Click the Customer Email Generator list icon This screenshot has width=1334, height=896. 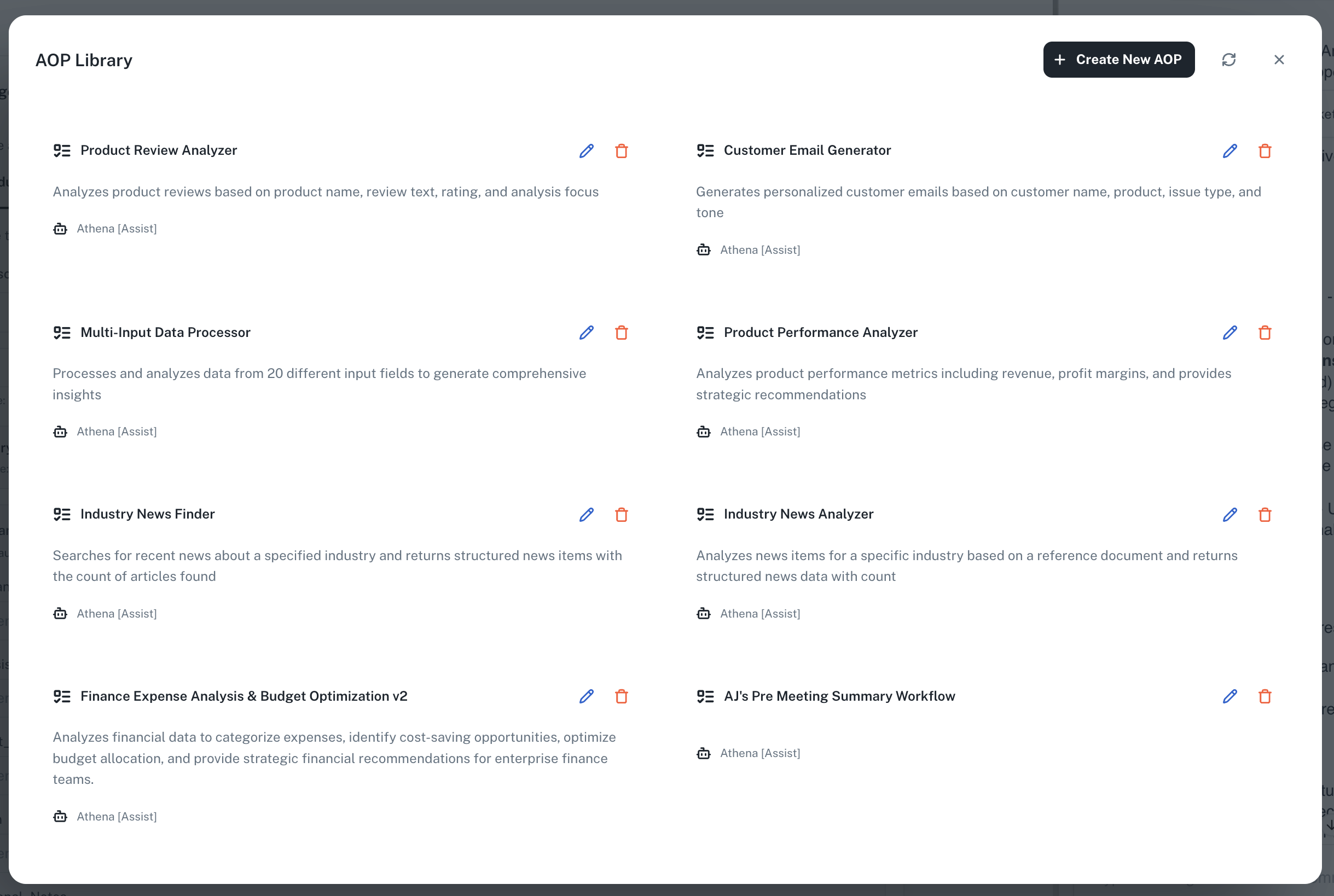[x=705, y=150]
